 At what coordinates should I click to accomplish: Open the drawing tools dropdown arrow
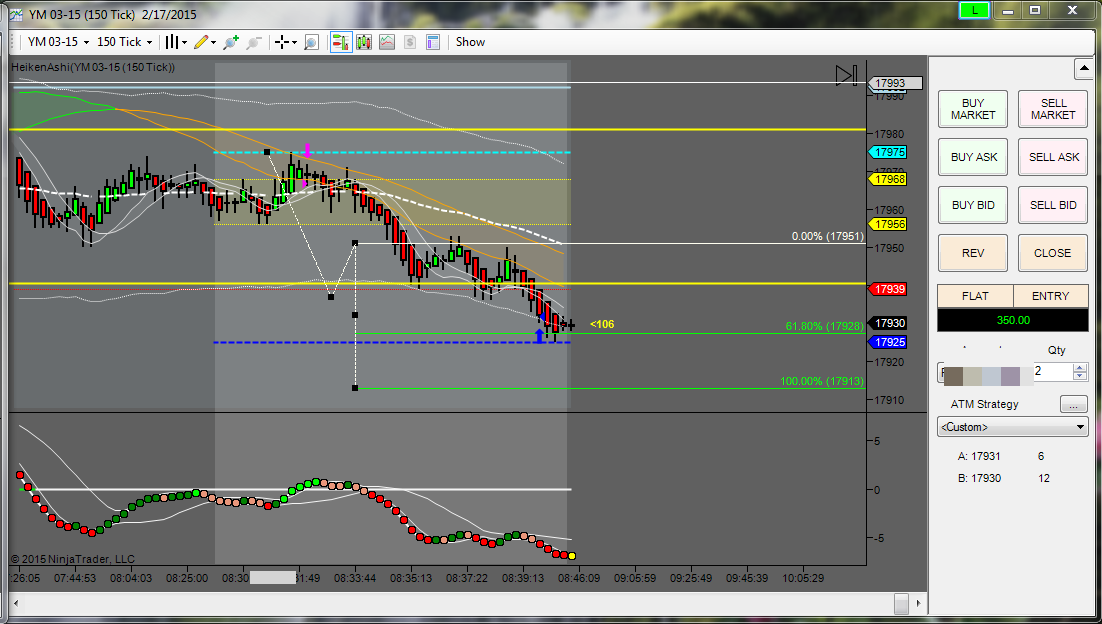(x=214, y=43)
